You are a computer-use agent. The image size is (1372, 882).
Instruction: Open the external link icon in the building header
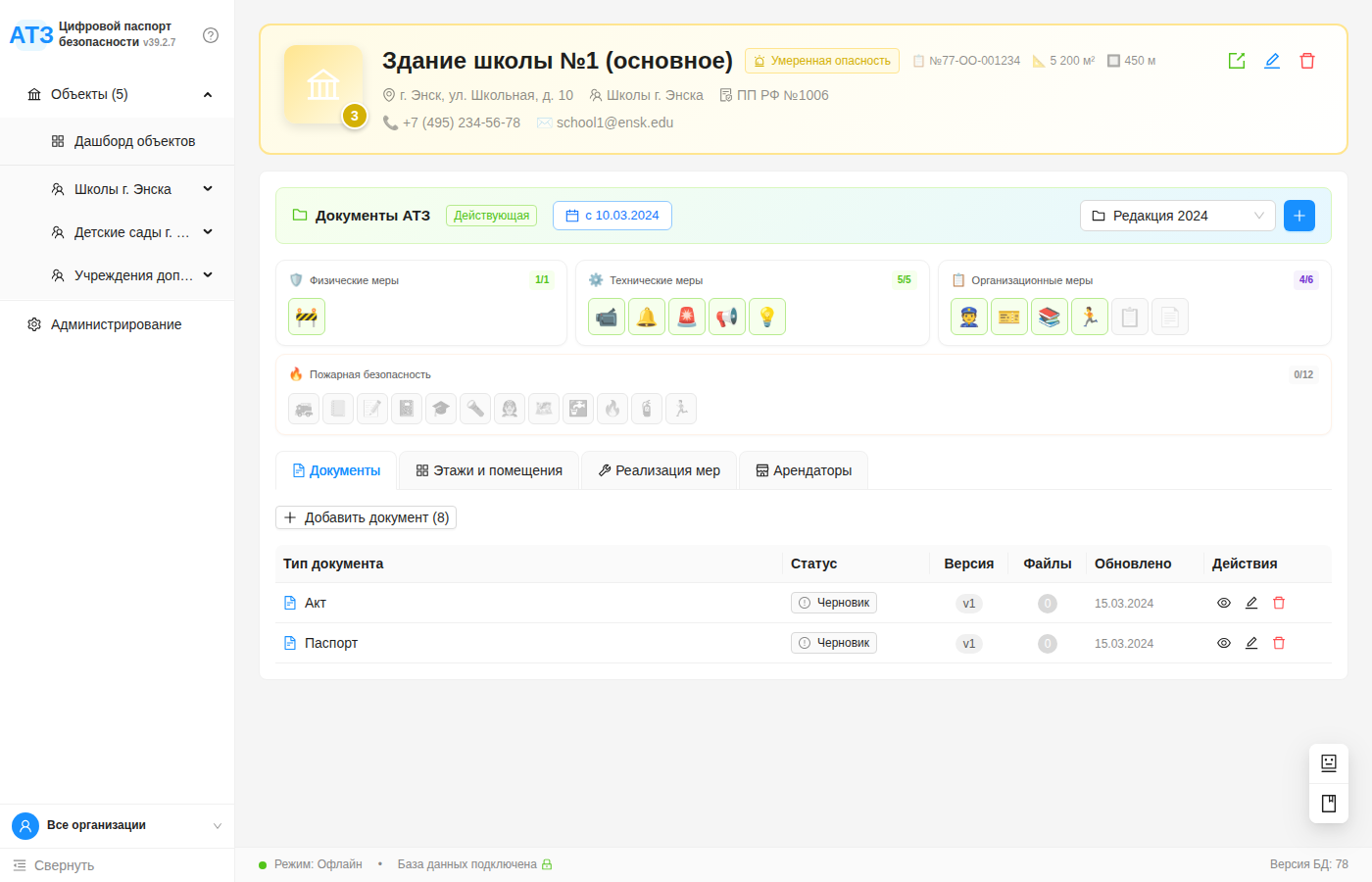[1236, 60]
